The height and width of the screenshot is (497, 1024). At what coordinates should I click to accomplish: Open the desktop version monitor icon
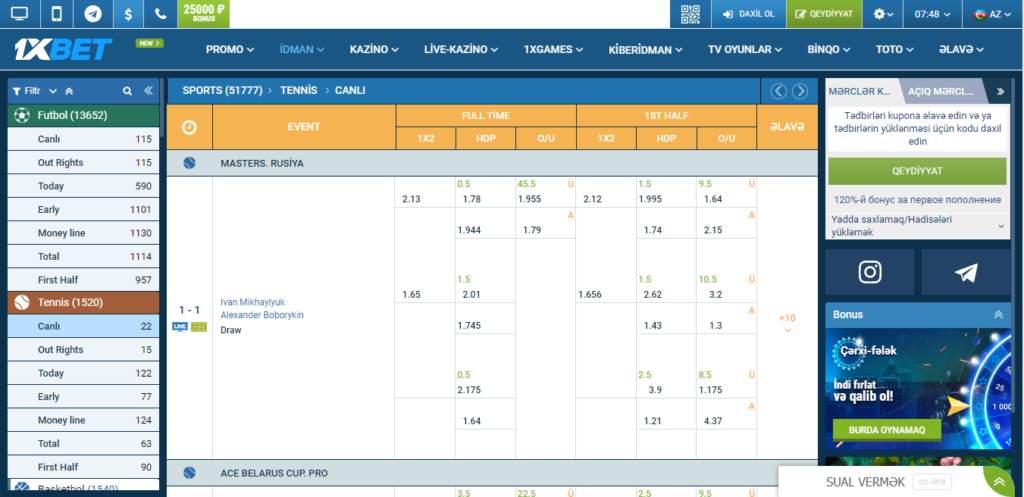(x=20, y=14)
